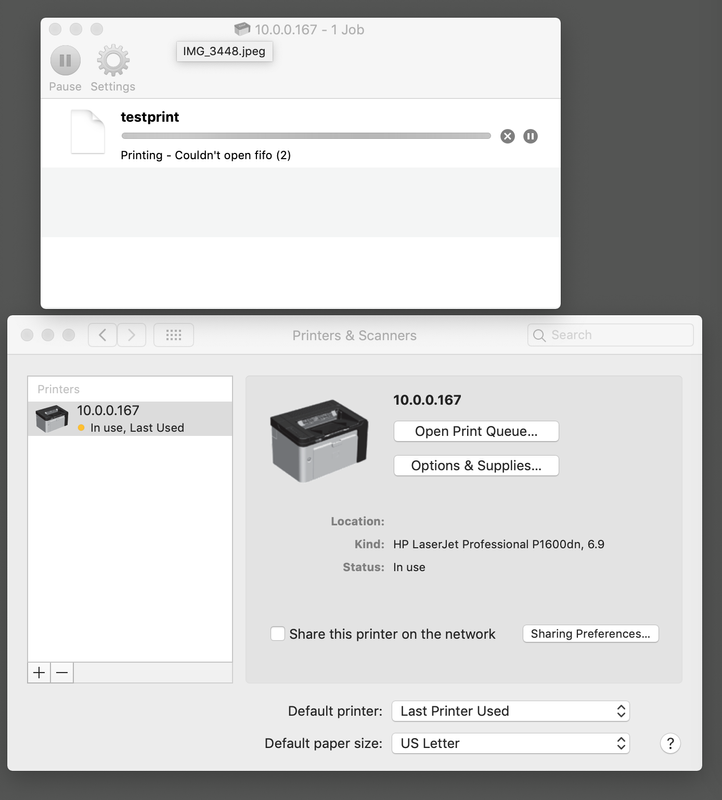This screenshot has height=800, width=722.
Task: Click the search magnifier icon
Action: coord(539,335)
